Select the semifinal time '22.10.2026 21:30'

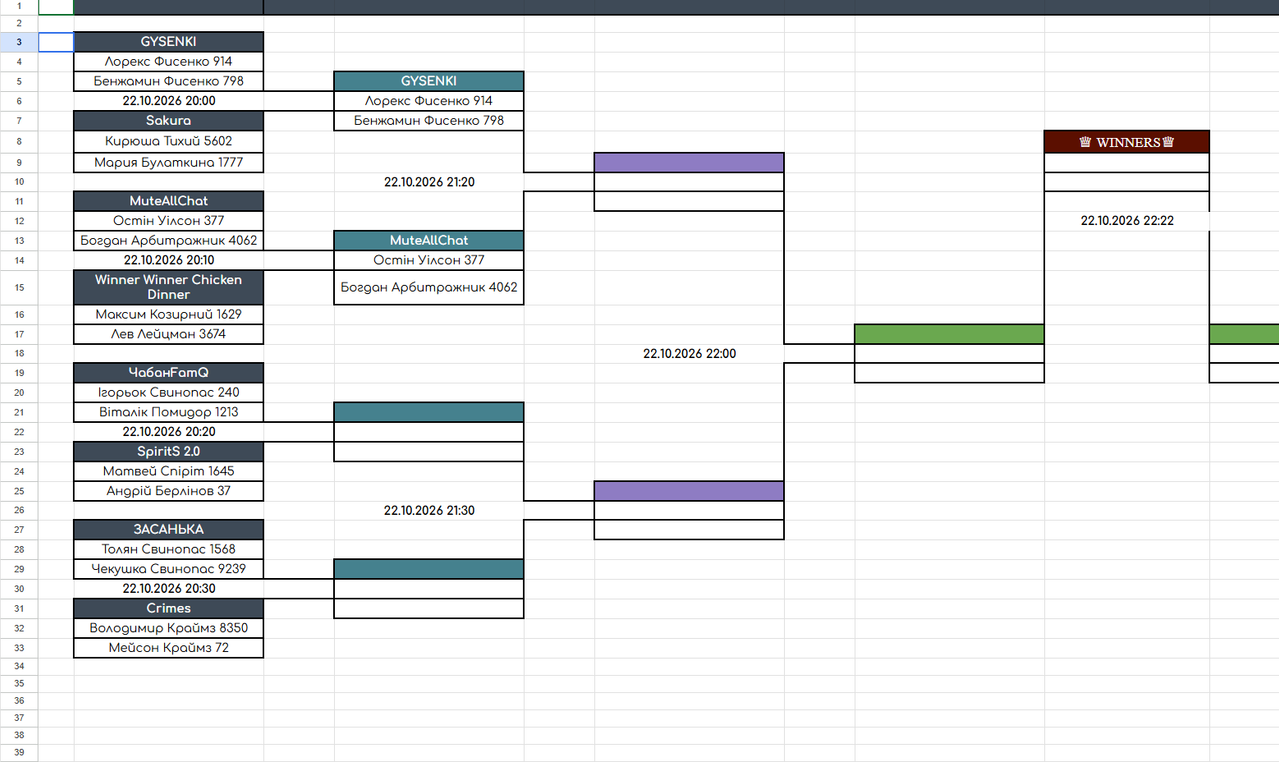(429, 510)
